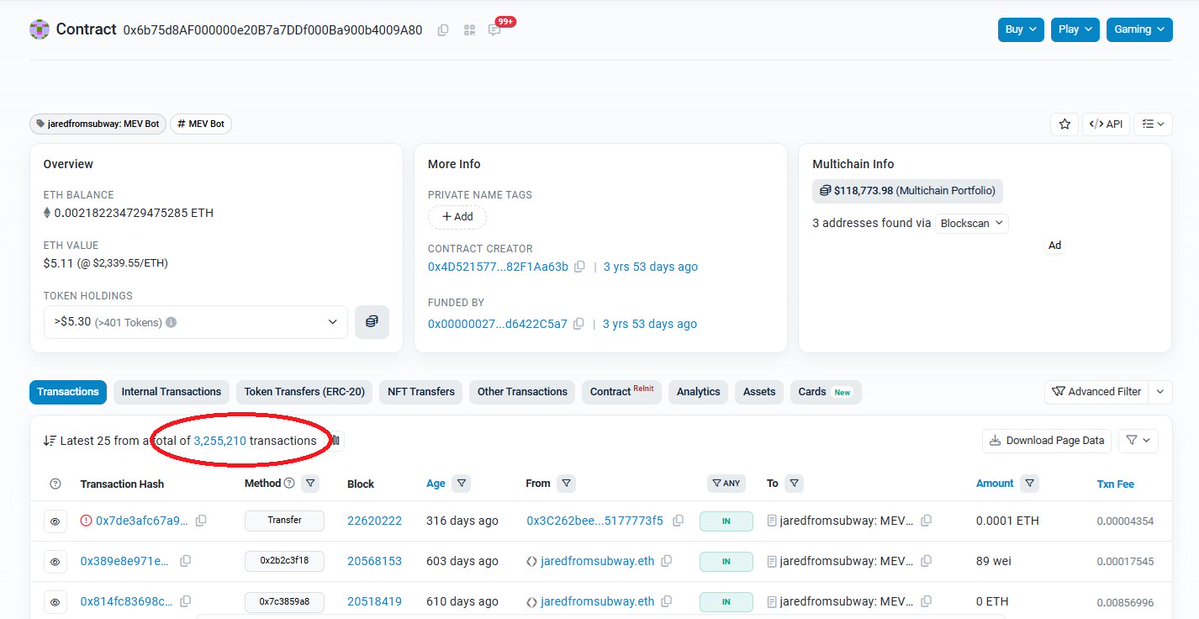Open the token holdings wallet view icon

pos(372,322)
